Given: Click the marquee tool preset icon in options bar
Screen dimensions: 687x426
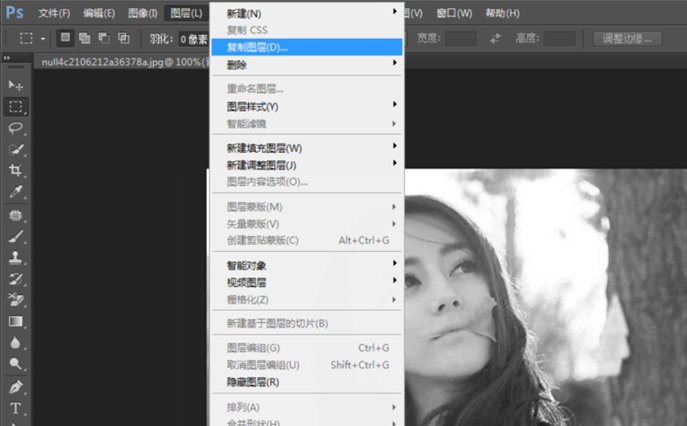Looking at the screenshot, I should (26, 39).
